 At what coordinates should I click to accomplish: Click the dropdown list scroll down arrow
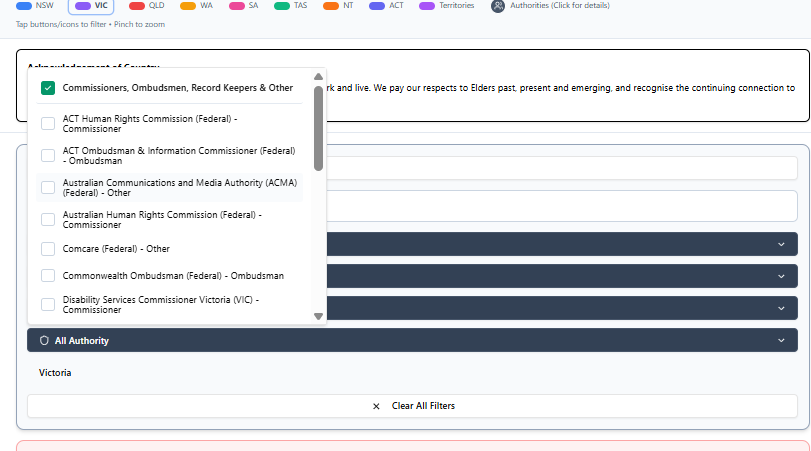pos(319,316)
